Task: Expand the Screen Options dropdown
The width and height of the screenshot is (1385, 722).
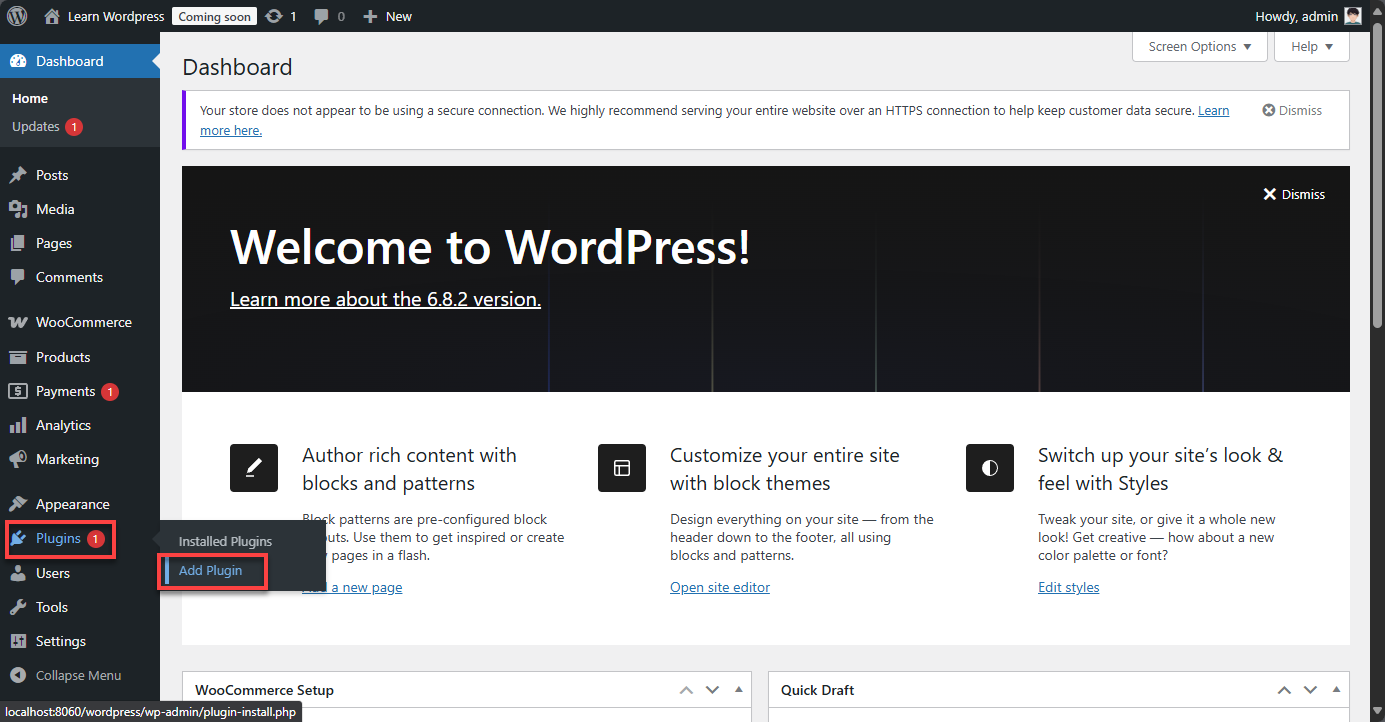Action: pos(1199,47)
